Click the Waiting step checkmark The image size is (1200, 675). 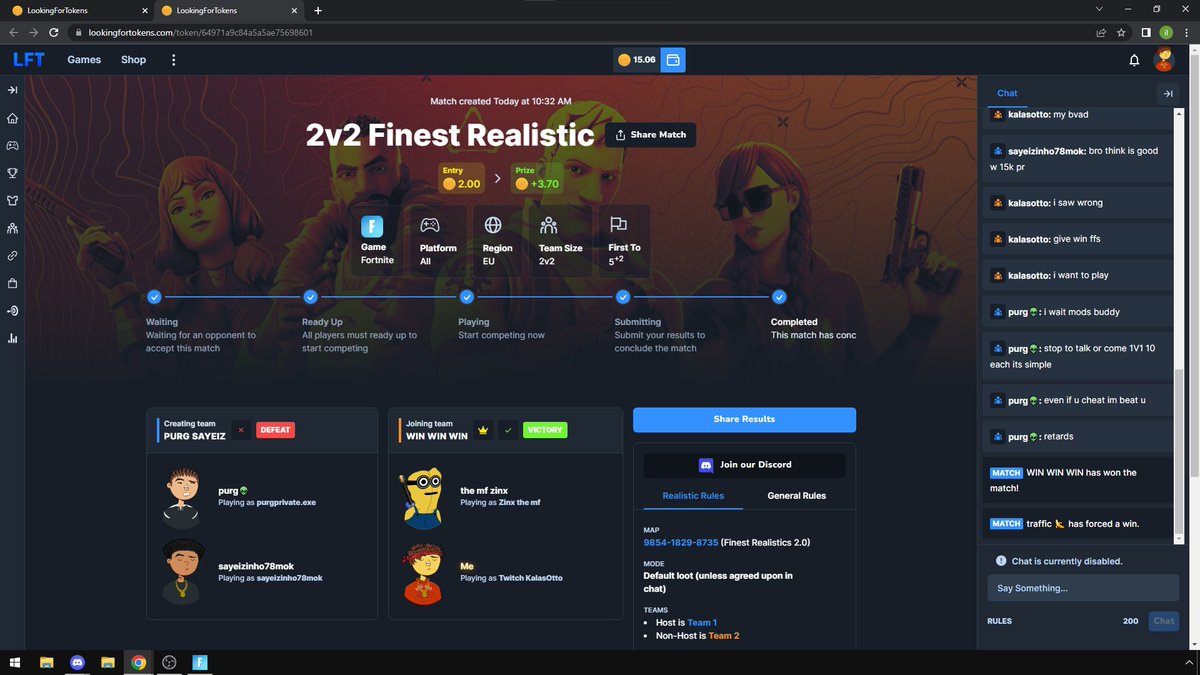coord(154,297)
